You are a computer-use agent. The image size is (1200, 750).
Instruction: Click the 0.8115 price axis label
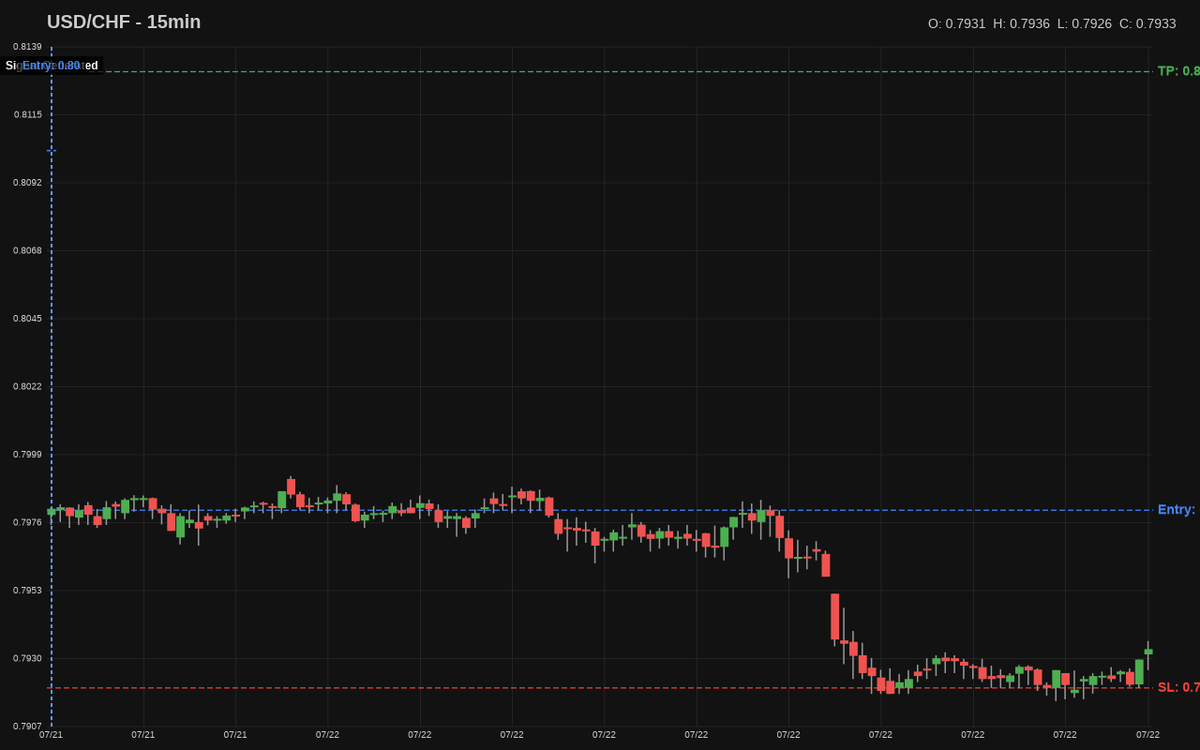coord(27,115)
